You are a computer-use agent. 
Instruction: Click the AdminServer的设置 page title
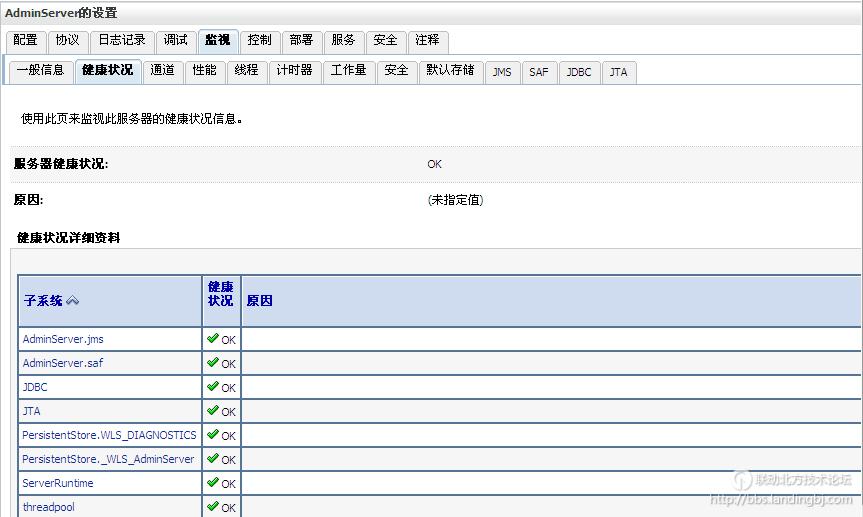pyautogui.click(x=61, y=13)
